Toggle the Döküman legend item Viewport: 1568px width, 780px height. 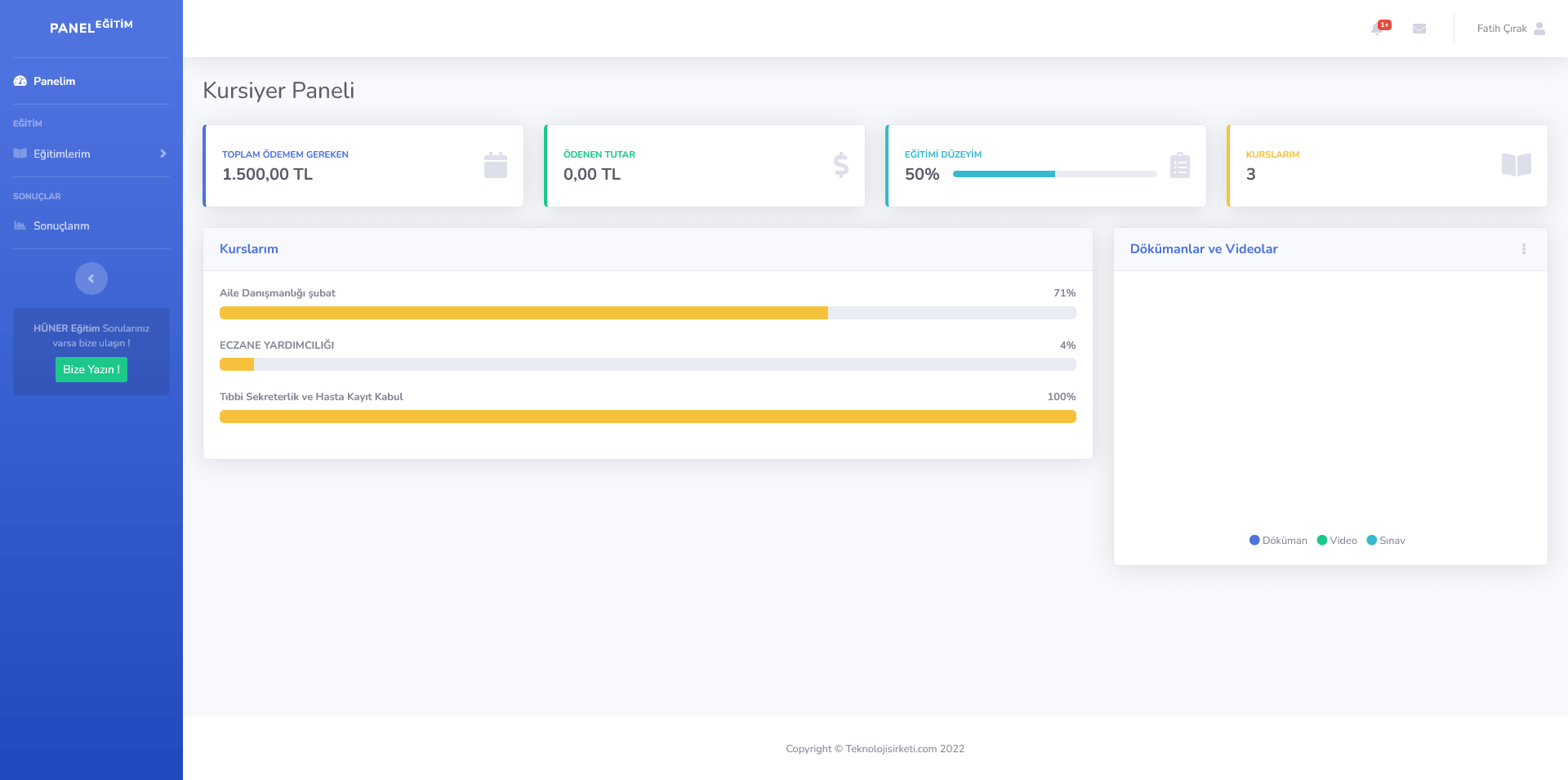point(1278,541)
